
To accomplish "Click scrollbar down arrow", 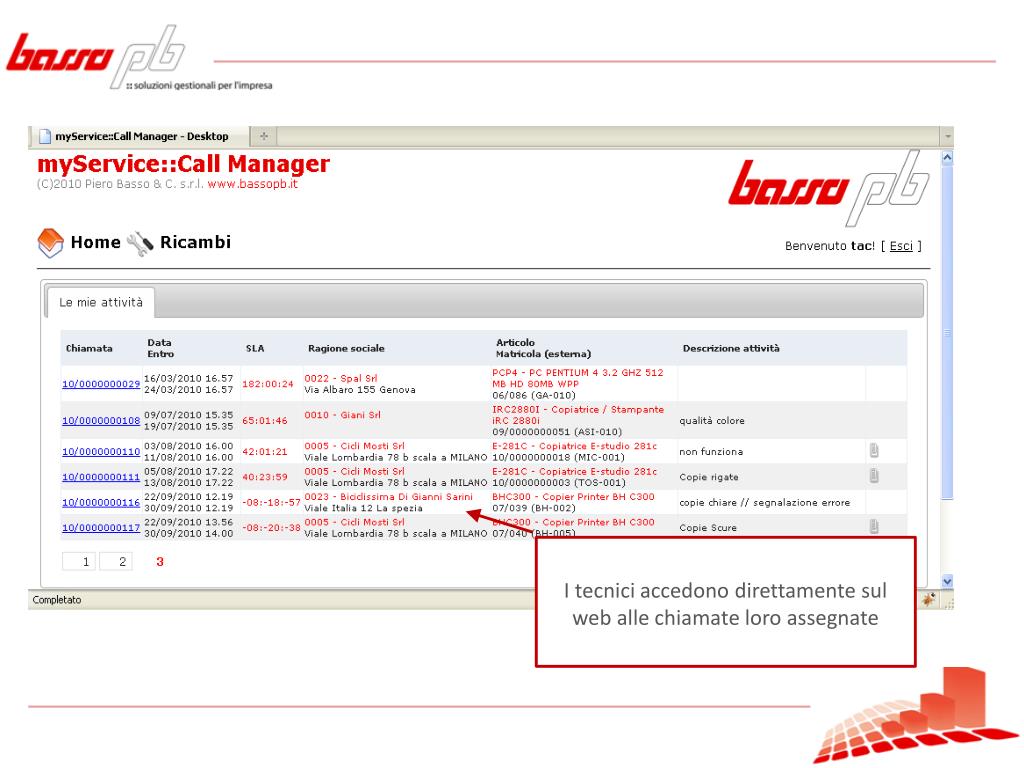I will pyautogui.click(x=948, y=581).
